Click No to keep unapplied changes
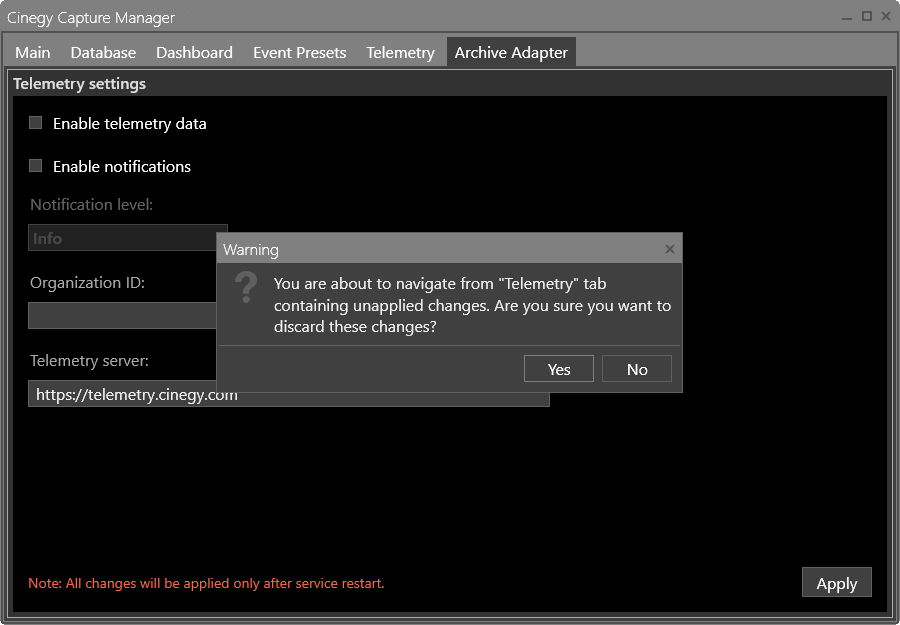Image resolution: width=900 pixels, height=625 pixels. [x=637, y=368]
